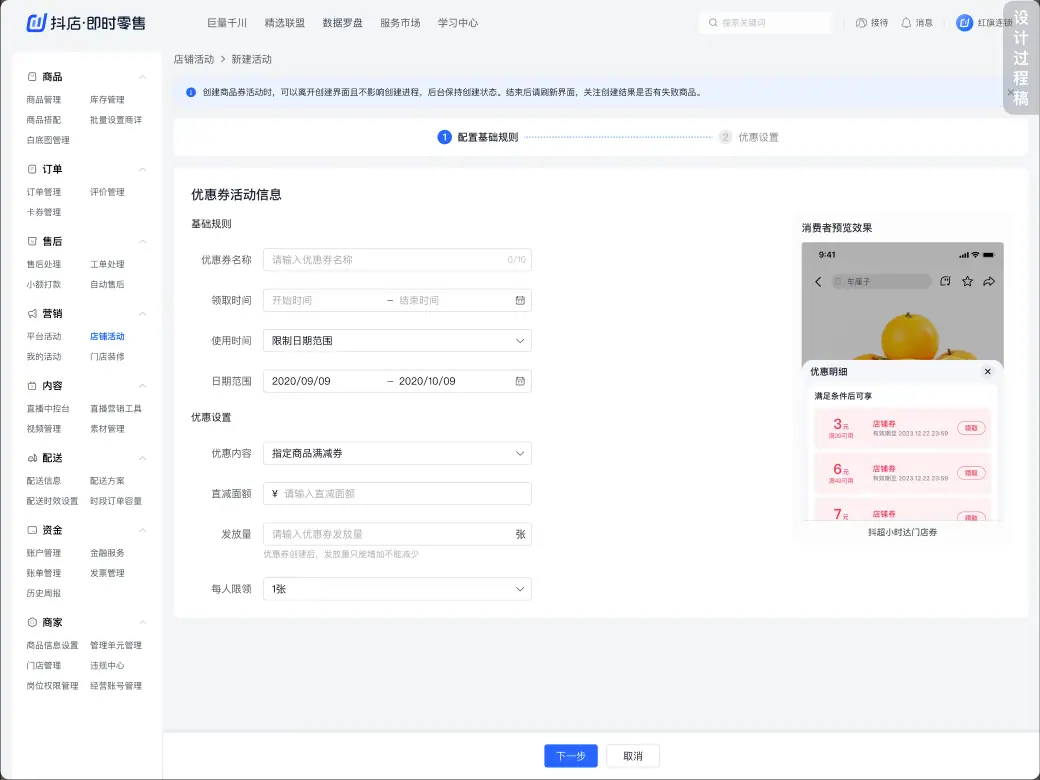
Task: Click star favorite icon in preview
Action: pos(968,281)
